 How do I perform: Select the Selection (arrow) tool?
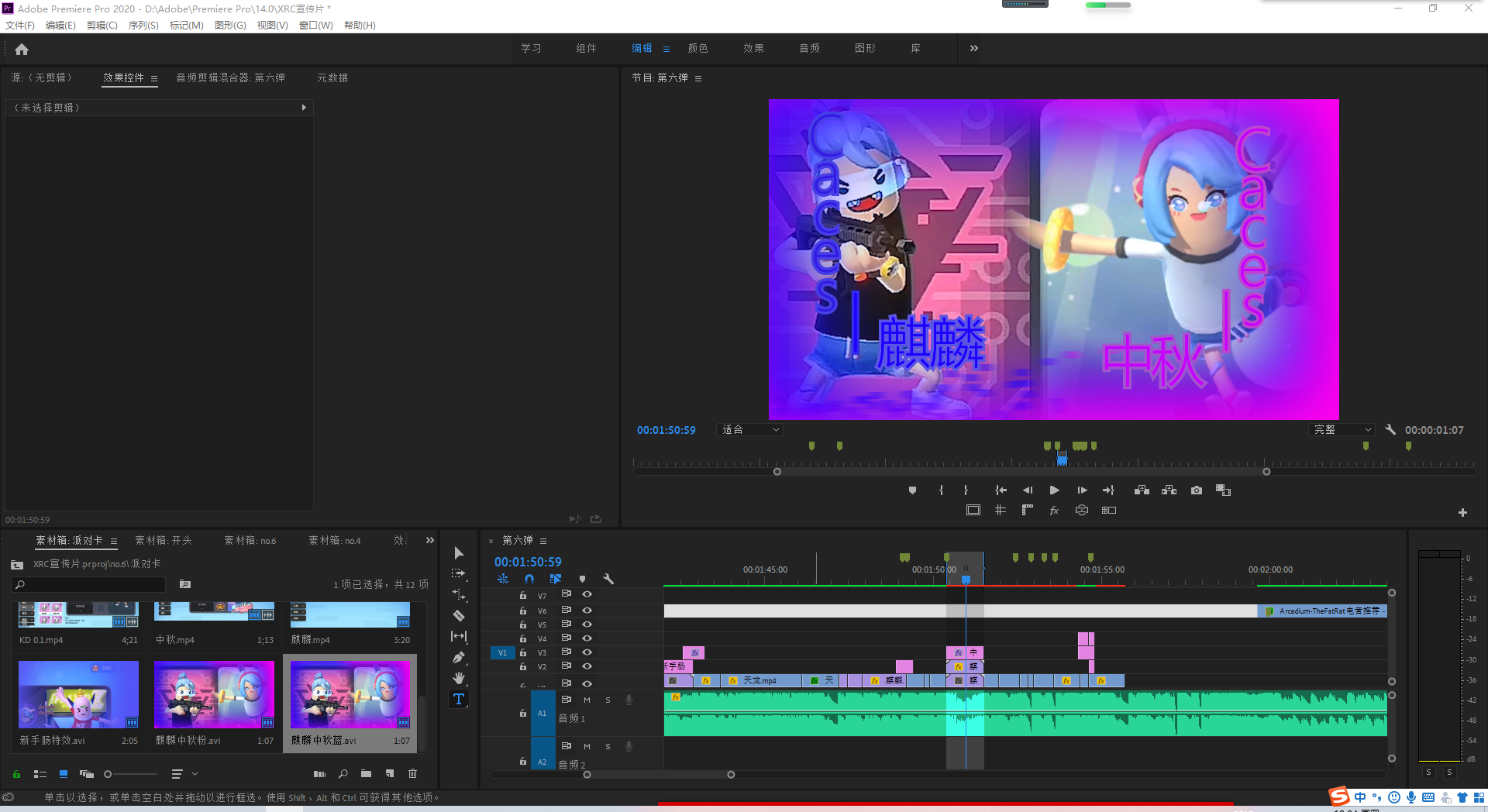tap(459, 552)
